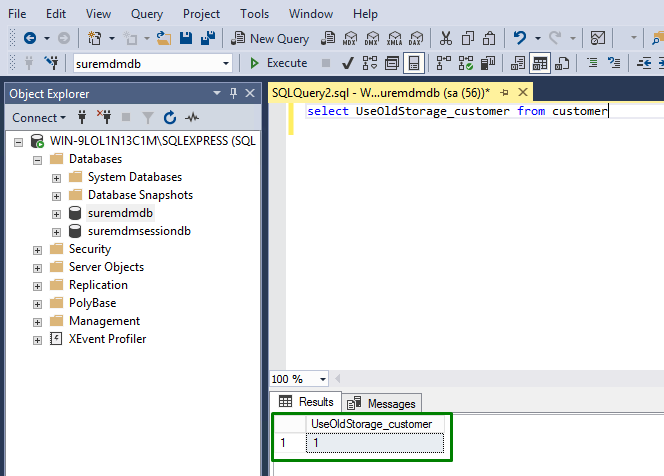Toggle Include Actual Execution Plan
This screenshot has width=664, height=476.
(443, 64)
